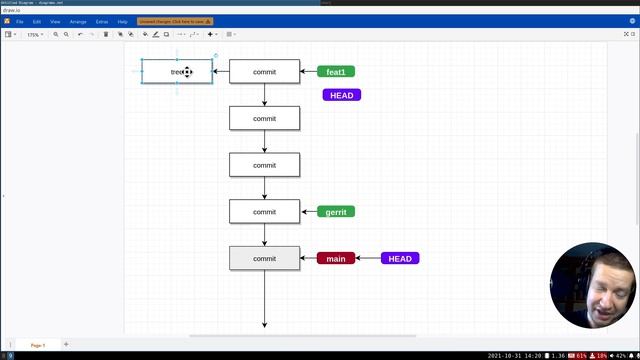
Task: Open the Edit menu
Action: 37,22
